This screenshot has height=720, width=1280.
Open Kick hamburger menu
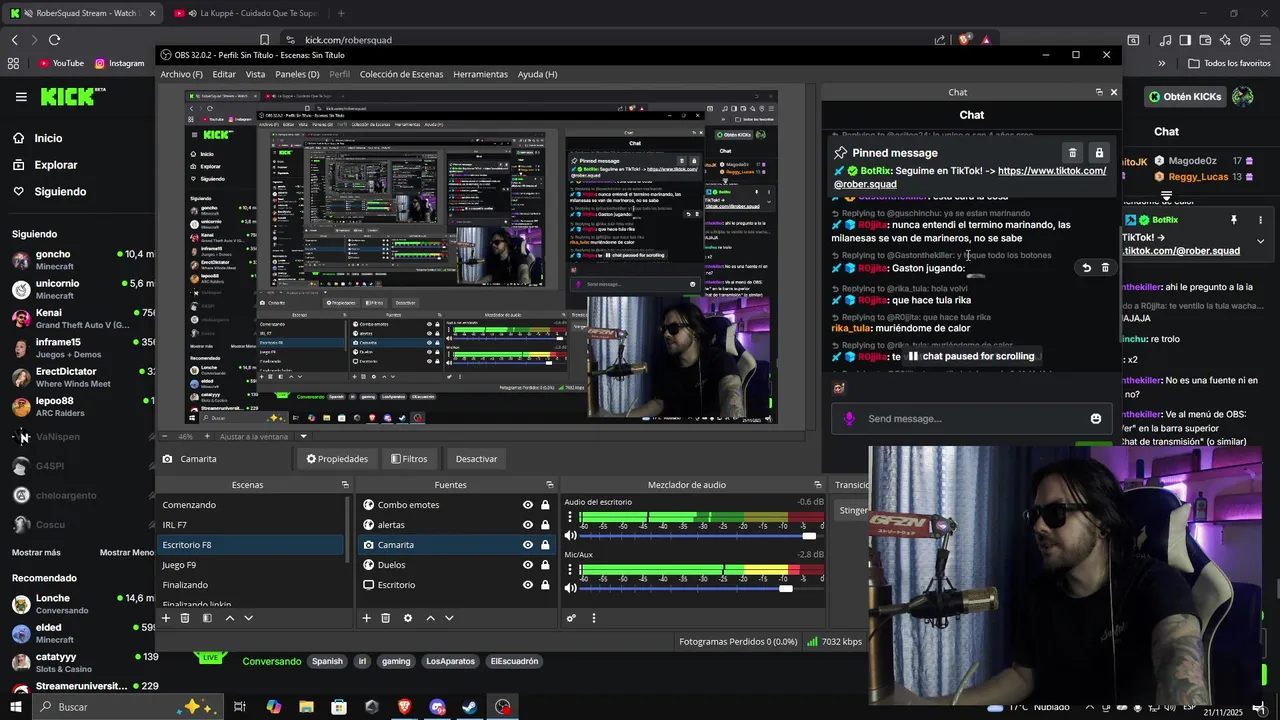21,97
